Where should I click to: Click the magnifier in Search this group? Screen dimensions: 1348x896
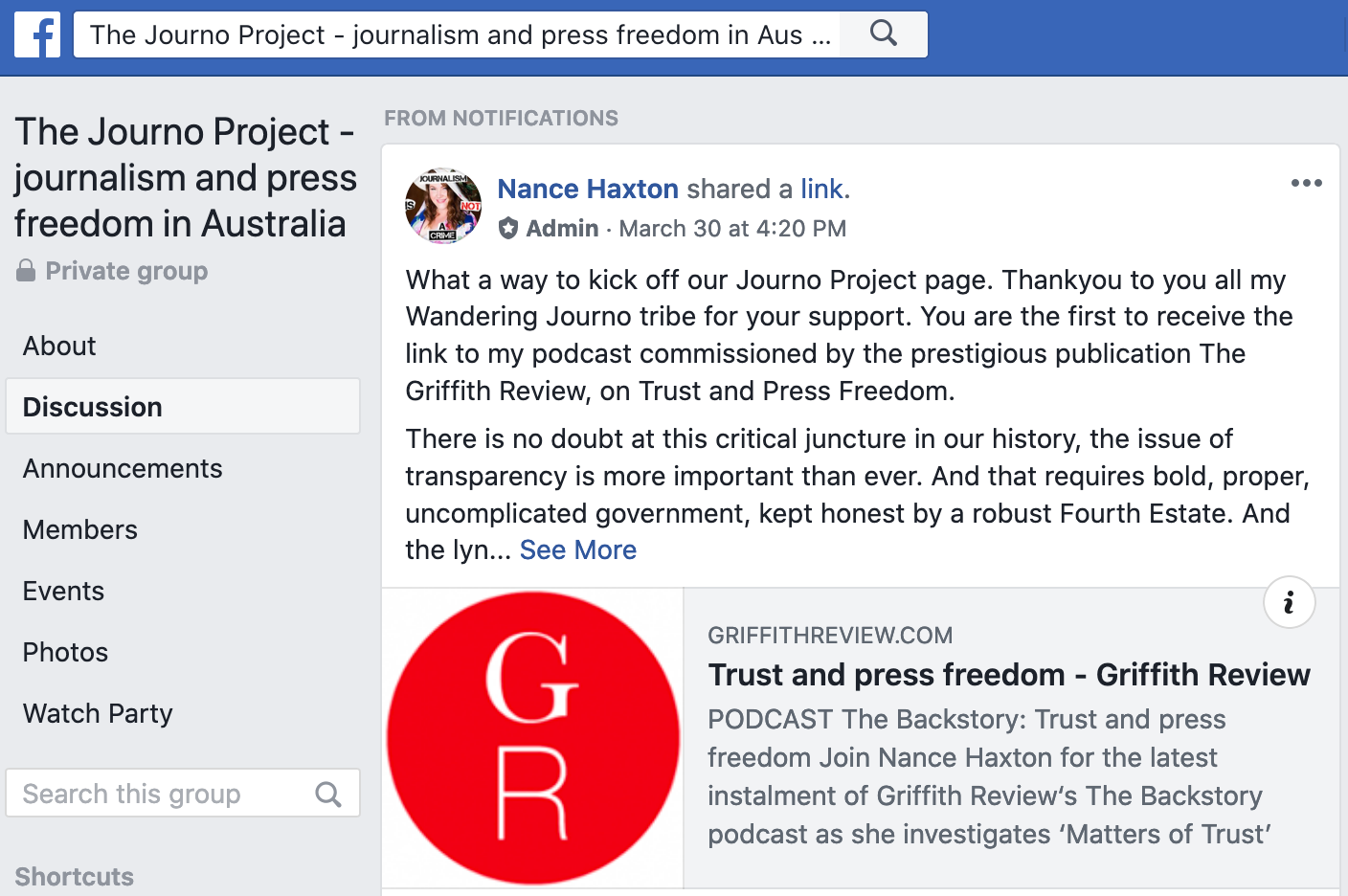pyautogui.click(x=328, y=794)
